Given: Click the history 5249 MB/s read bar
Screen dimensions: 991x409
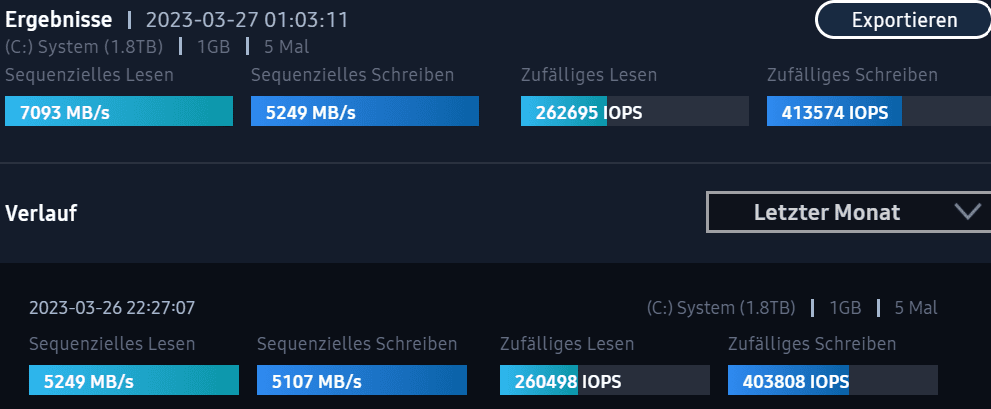Looking at the screenshot, I should click(x=134, y=381).
